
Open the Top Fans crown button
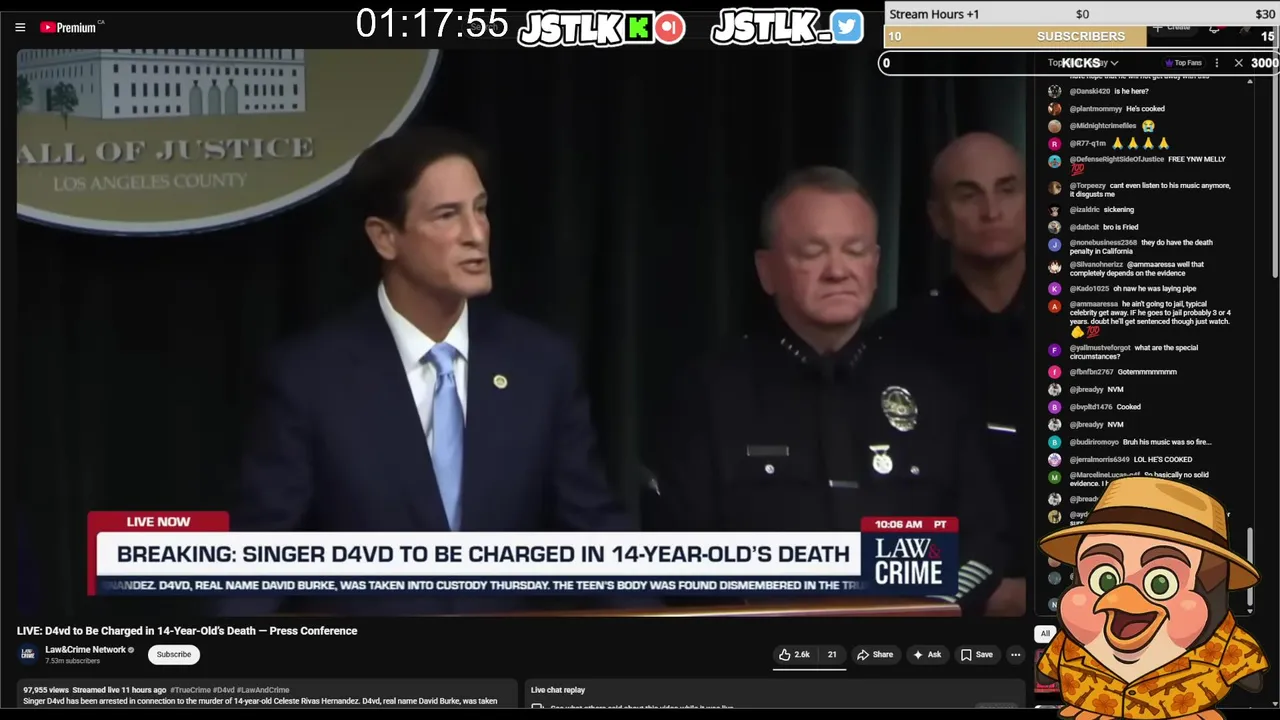pos(1183,63)
